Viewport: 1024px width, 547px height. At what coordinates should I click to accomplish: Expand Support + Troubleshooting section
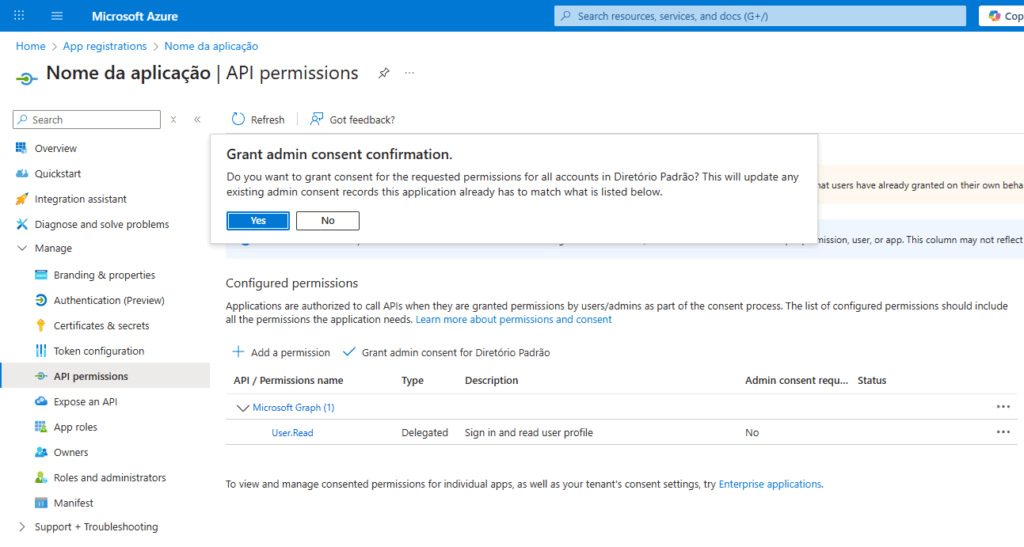click(x=22, y=527)
